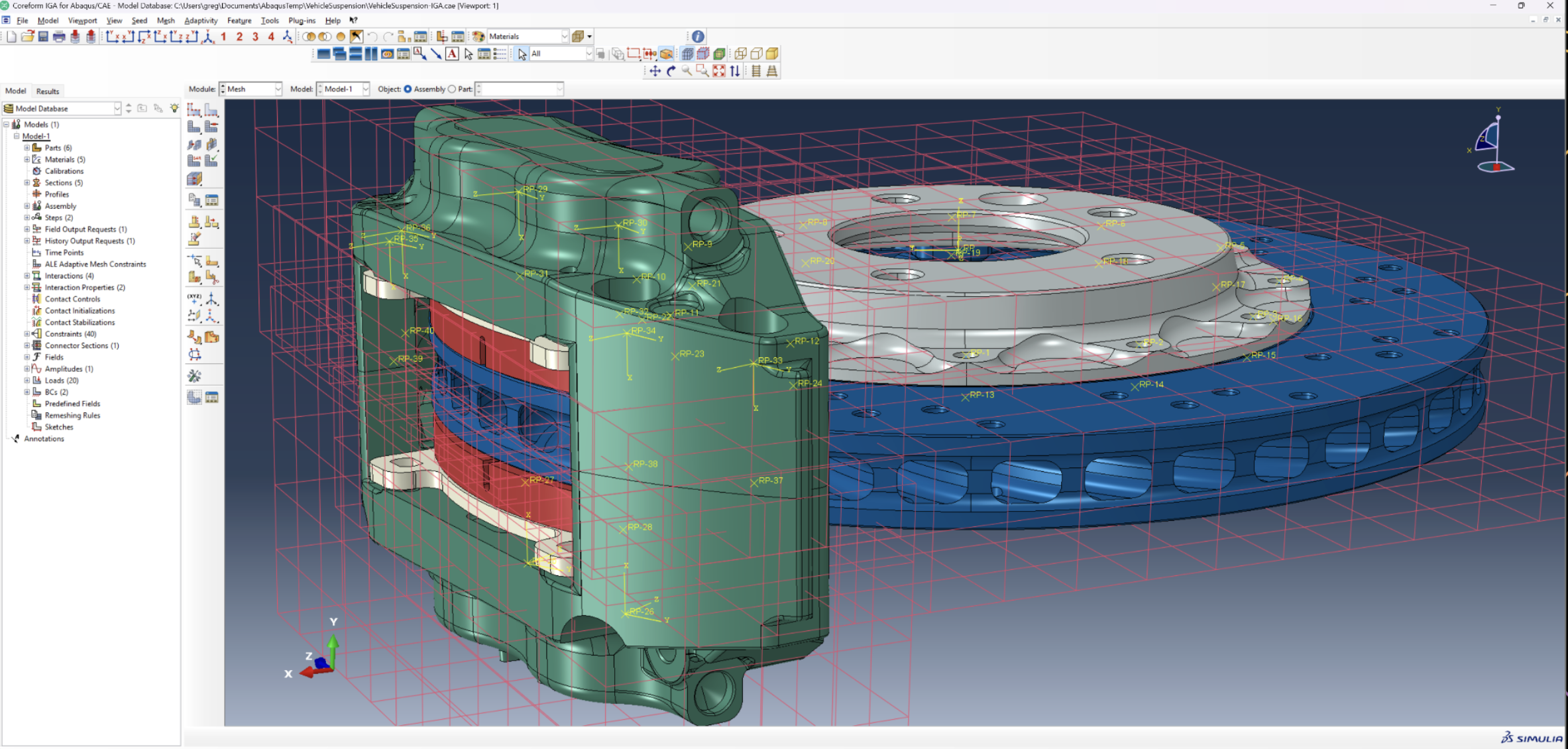The height and width of the screenshot is (749, 1568).
Task: Click the Rotate View tool
Action: point(671,71)
